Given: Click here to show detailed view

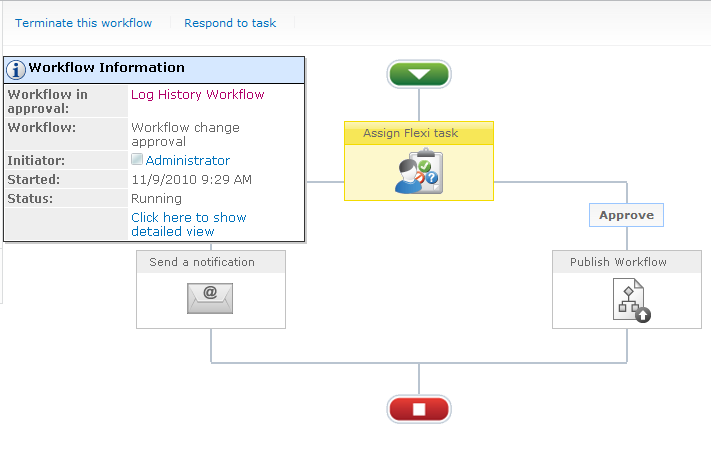Looking at the screenshot, I should tap(189, 224).
